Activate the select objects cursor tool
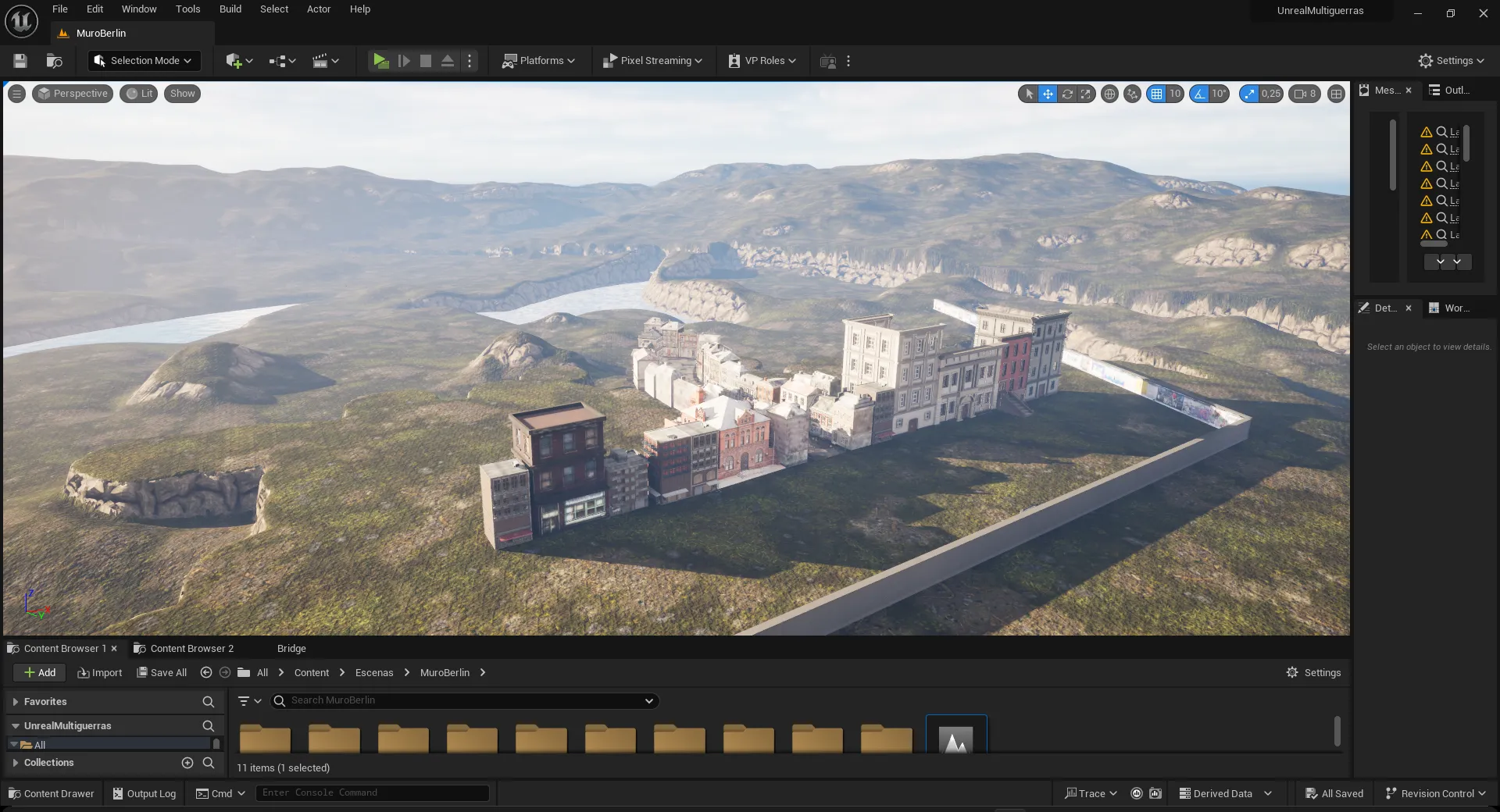The image size is (1500, 812). pyautogui.click(x=1029, y=94)
